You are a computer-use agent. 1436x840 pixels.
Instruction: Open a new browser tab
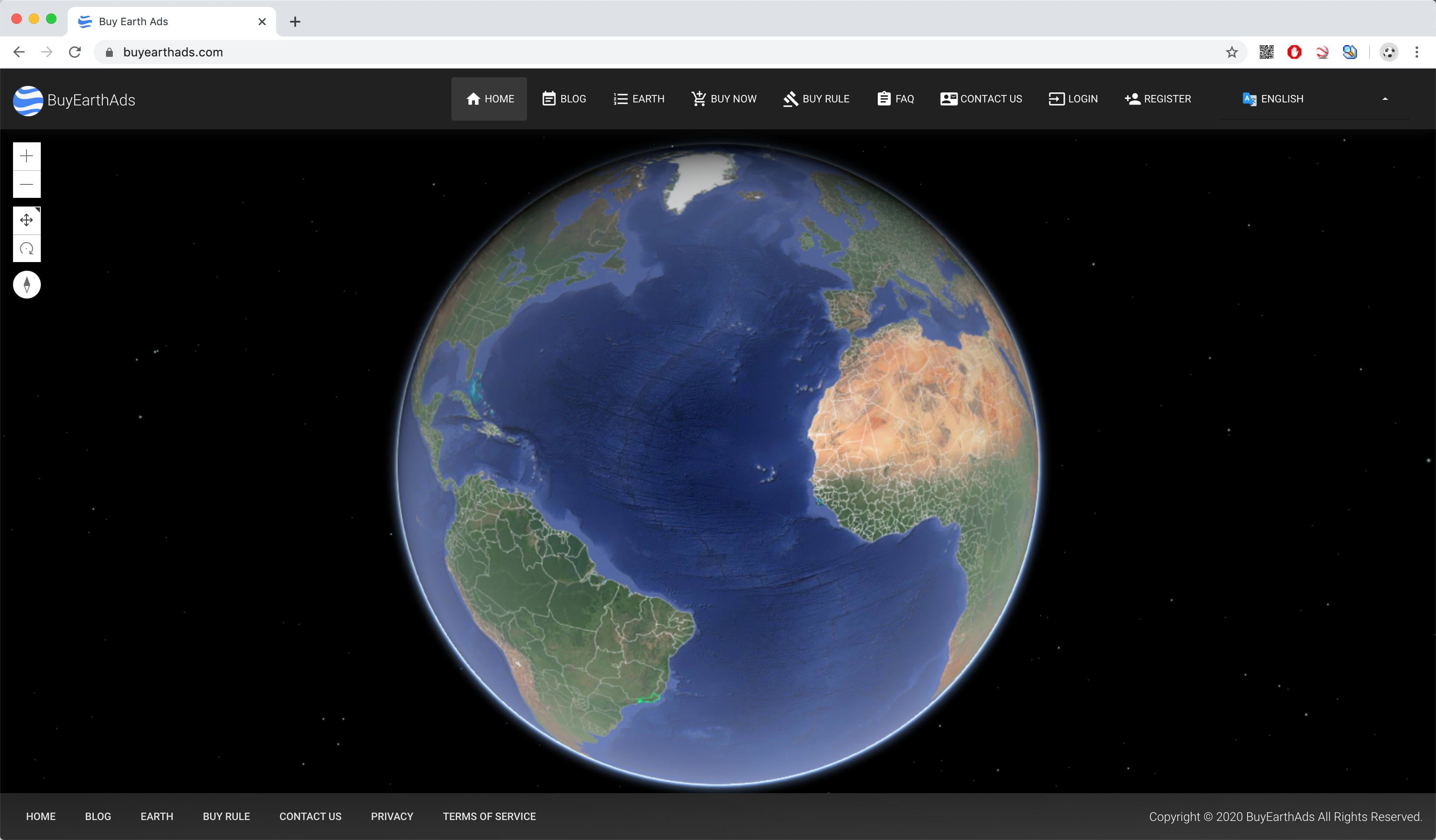click(x=295, y=22)
